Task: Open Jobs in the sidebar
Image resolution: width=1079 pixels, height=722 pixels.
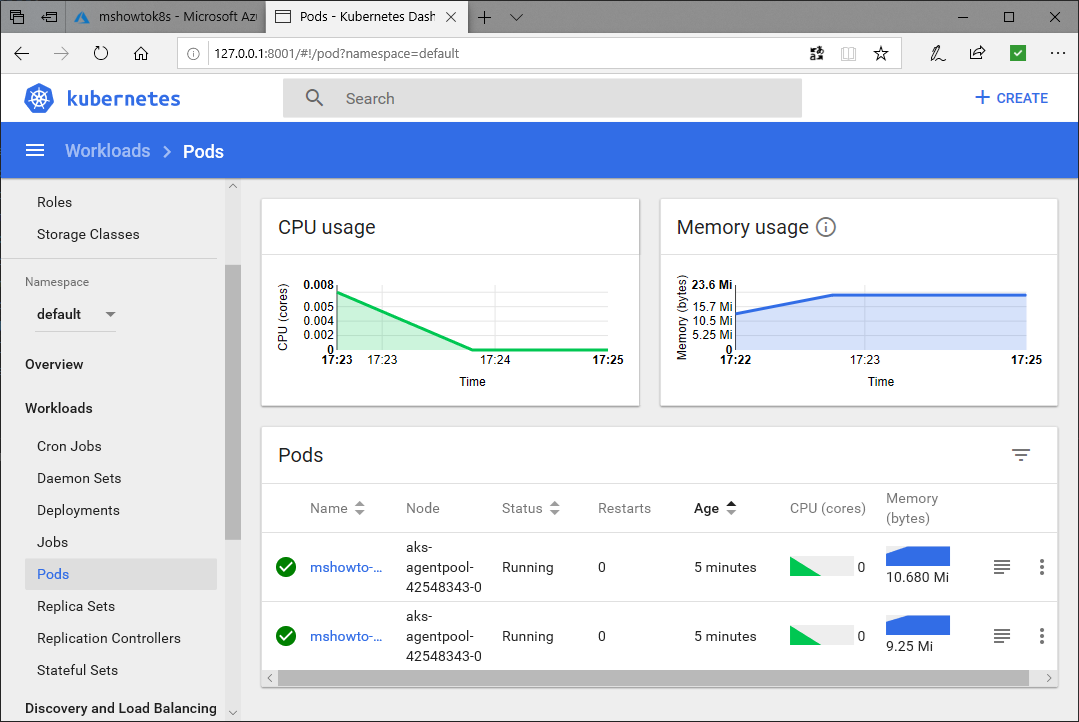Action: click(52, 542)
